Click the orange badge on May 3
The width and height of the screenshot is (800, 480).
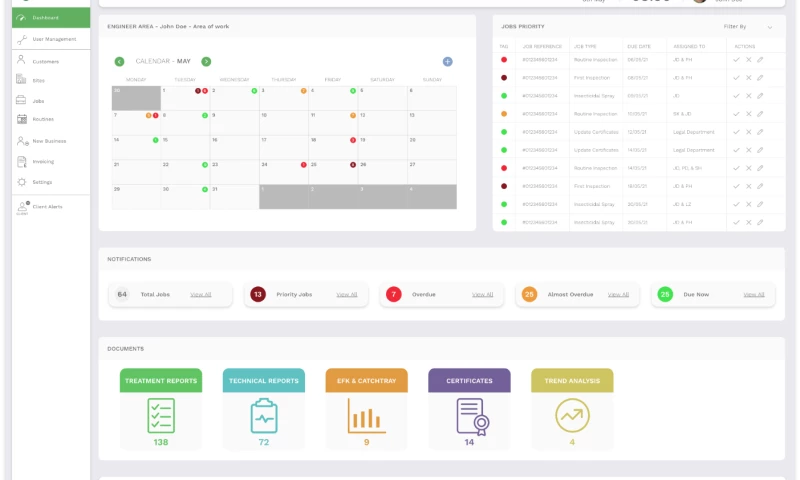[x=304, y=91]
